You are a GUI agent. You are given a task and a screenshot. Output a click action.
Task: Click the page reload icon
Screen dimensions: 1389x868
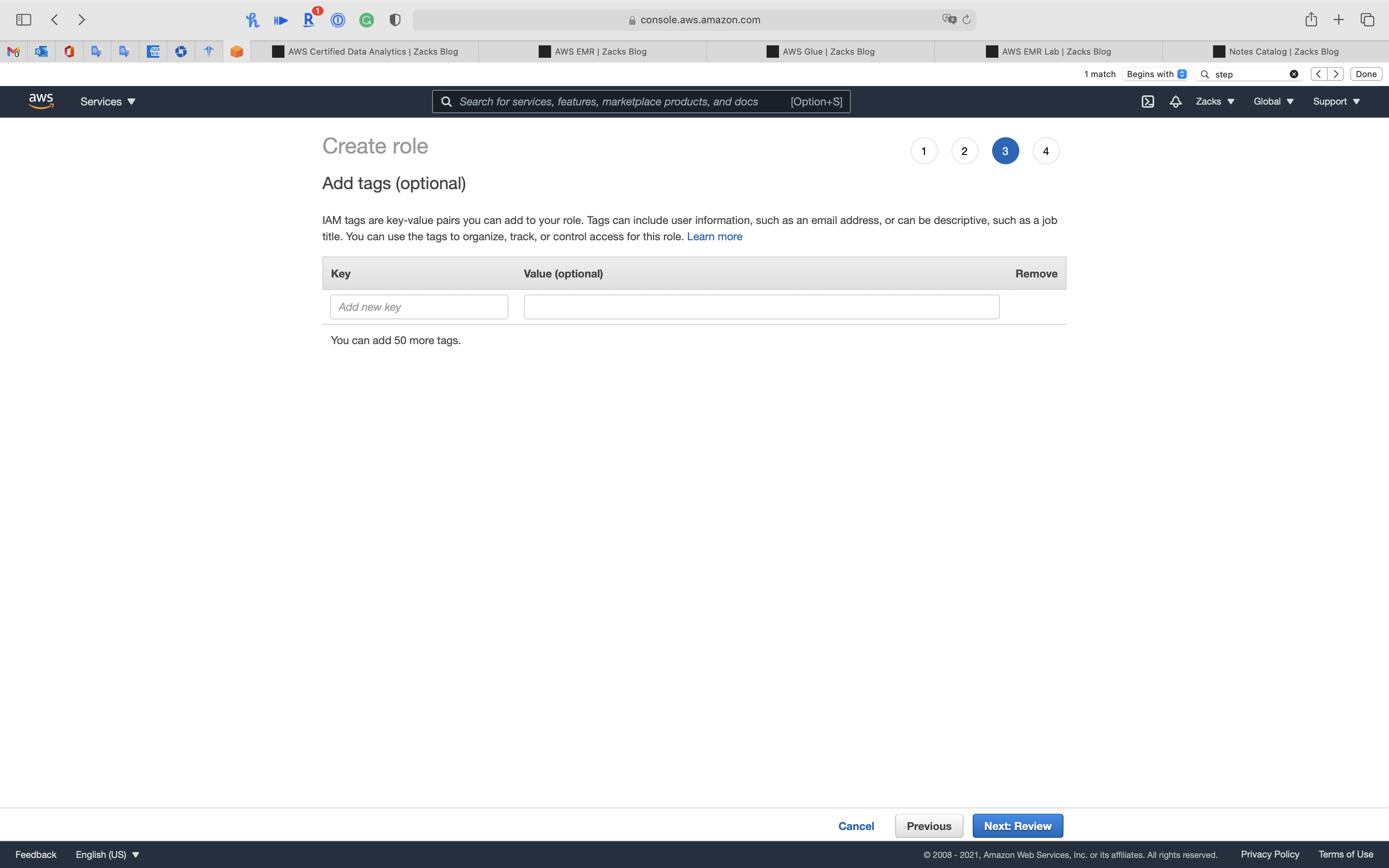[x=967, y=20]
